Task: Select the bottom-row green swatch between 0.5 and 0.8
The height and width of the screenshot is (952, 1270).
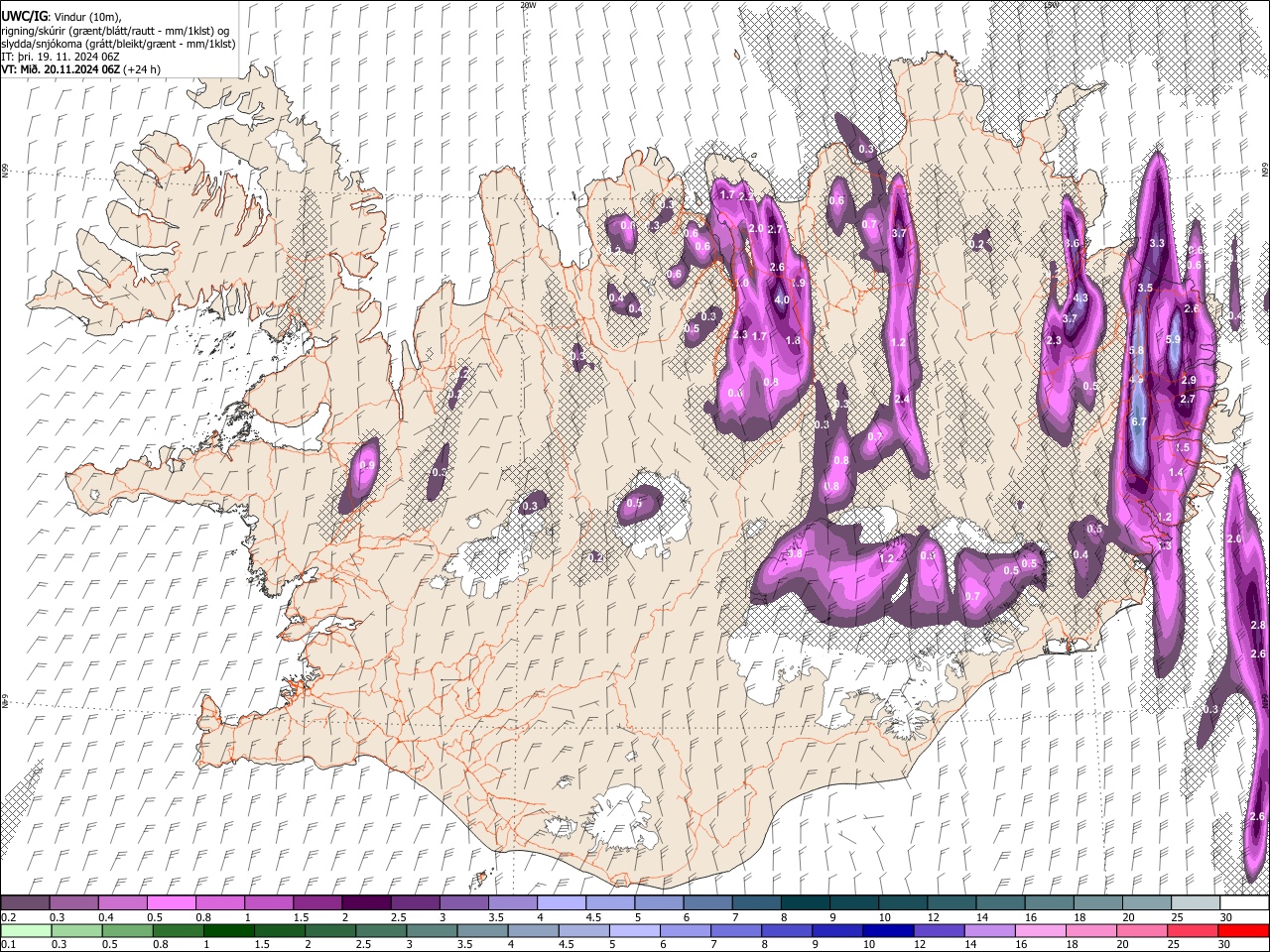Action: pos(127,931)
